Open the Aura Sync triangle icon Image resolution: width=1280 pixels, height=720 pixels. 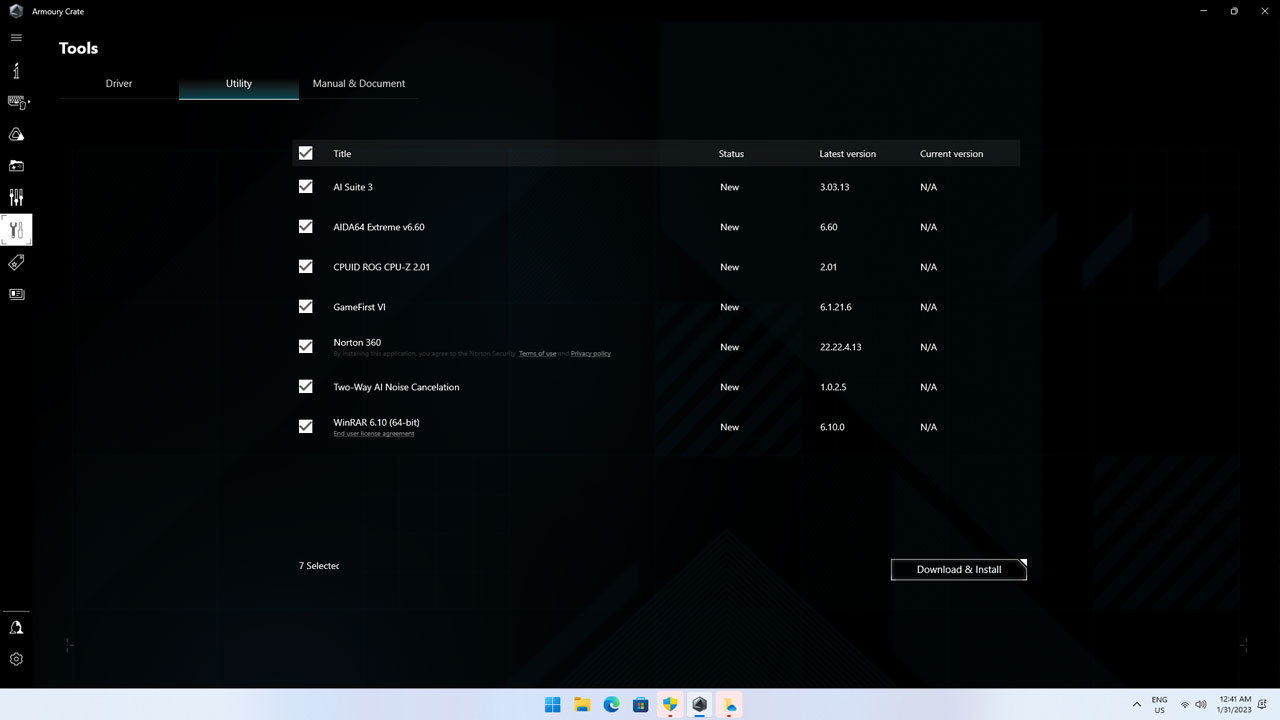16,134
